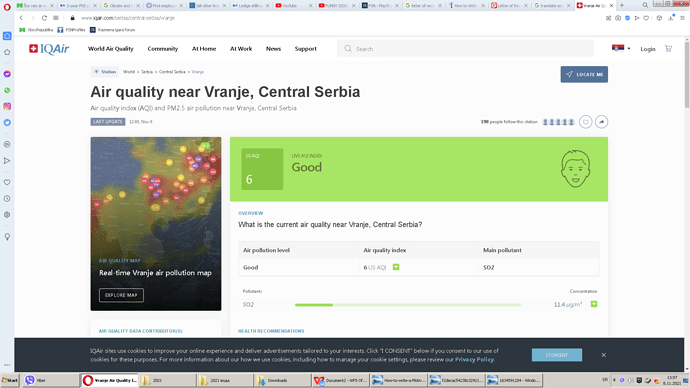Click the LOCATE ME button

click(x=584, y=74)
